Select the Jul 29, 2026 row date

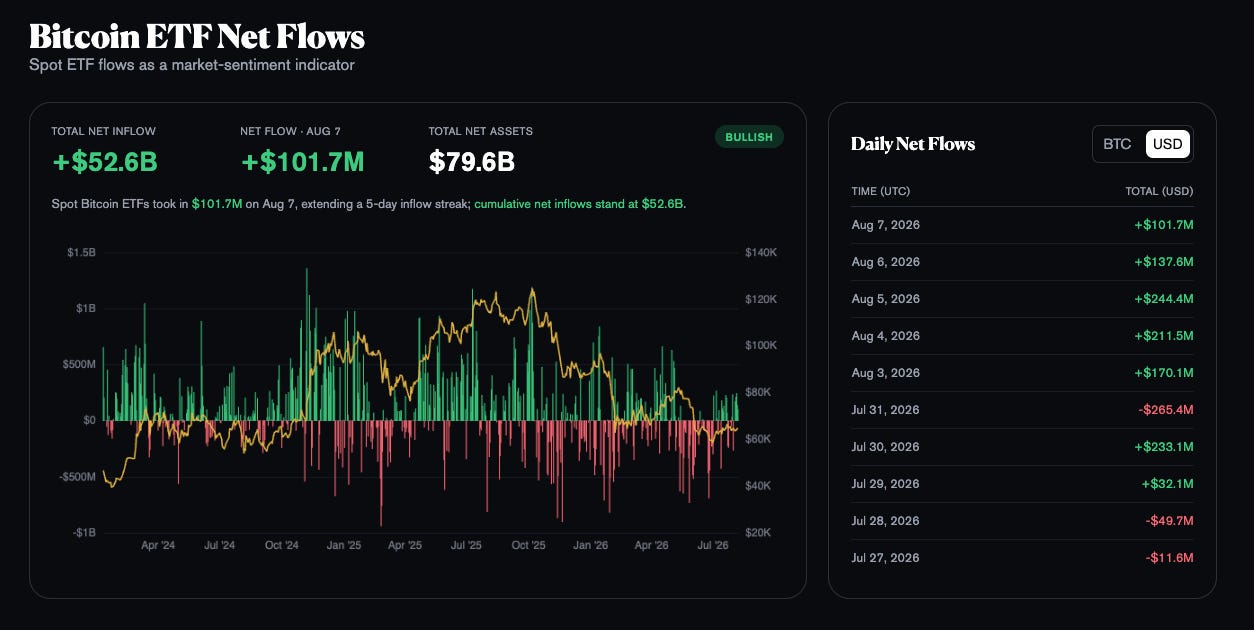(x=885, y=484)
